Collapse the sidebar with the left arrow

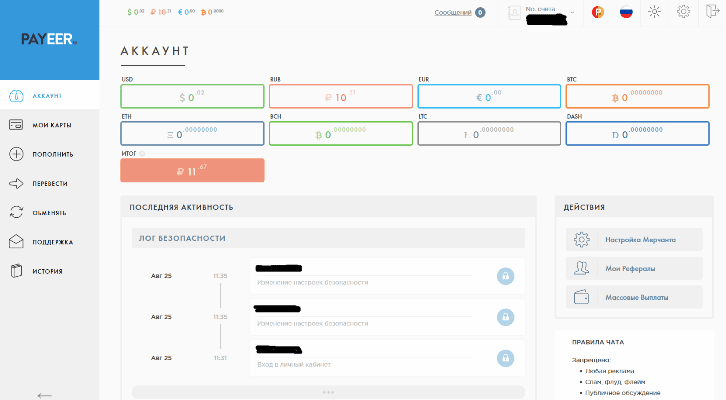point(45,395)
